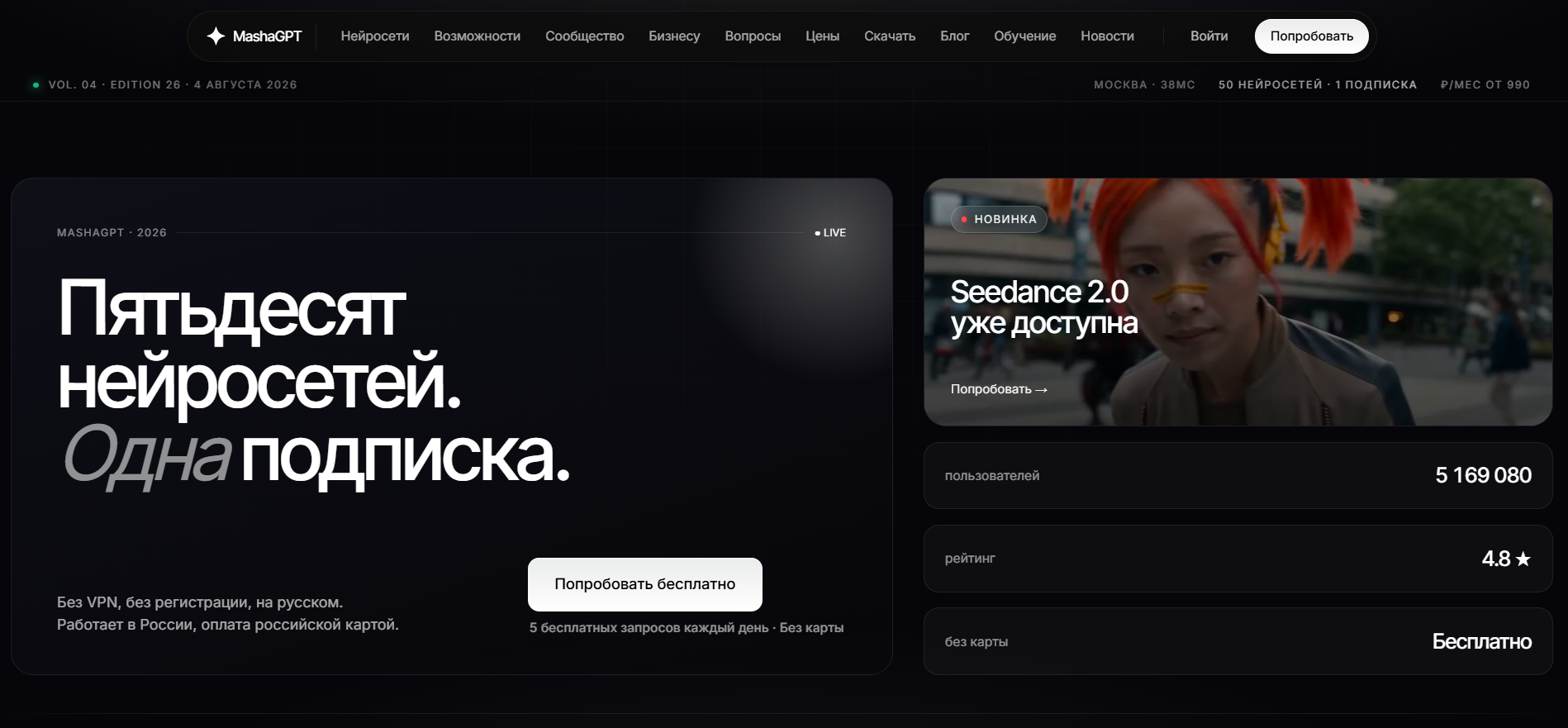This screenshot has height=728, width=1568.
Task: Click the green status dot beside VOL. 04
Action: (36, 85)
